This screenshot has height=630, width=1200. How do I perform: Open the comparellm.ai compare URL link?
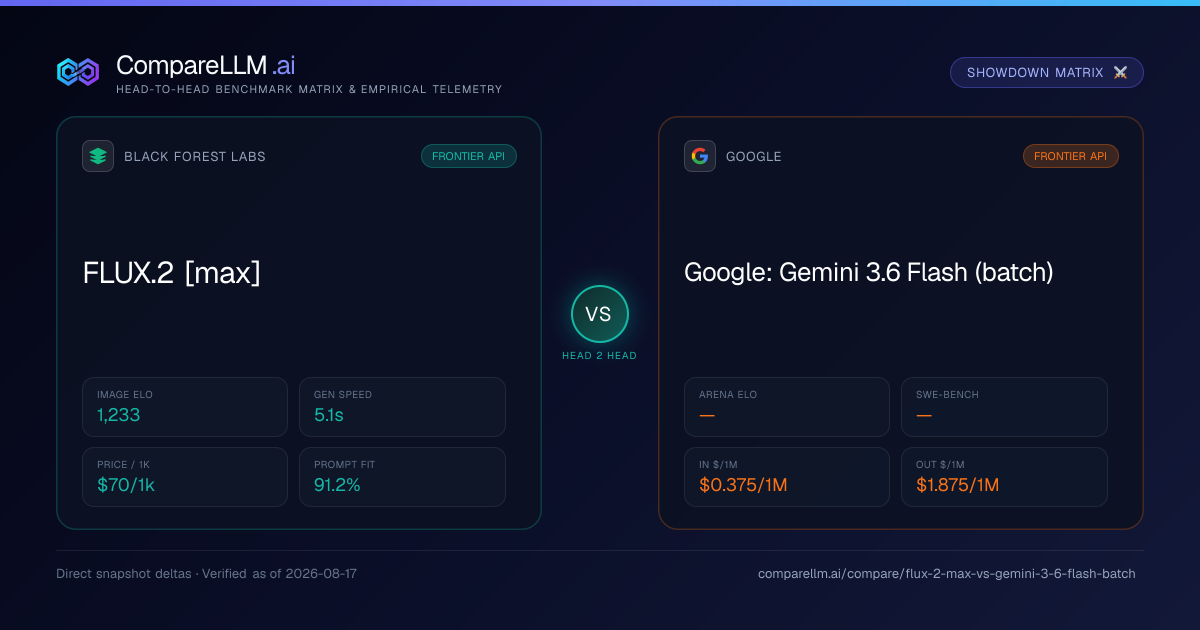[x=947, y=574]
